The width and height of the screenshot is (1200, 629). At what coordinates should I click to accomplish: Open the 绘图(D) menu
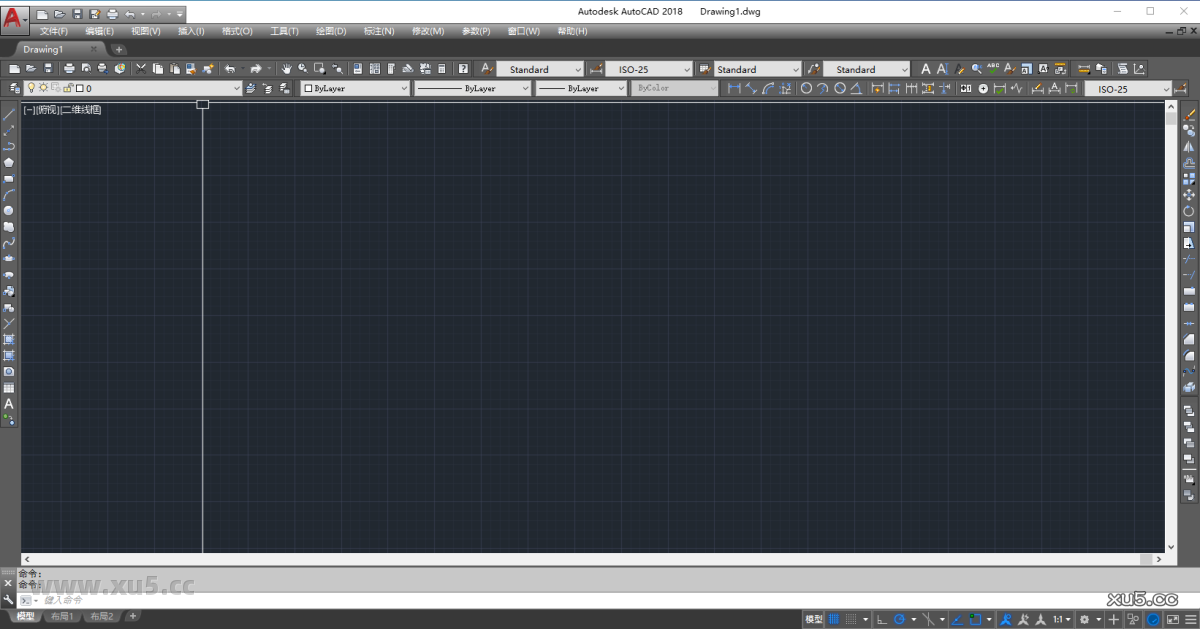[x=331, y=31]
